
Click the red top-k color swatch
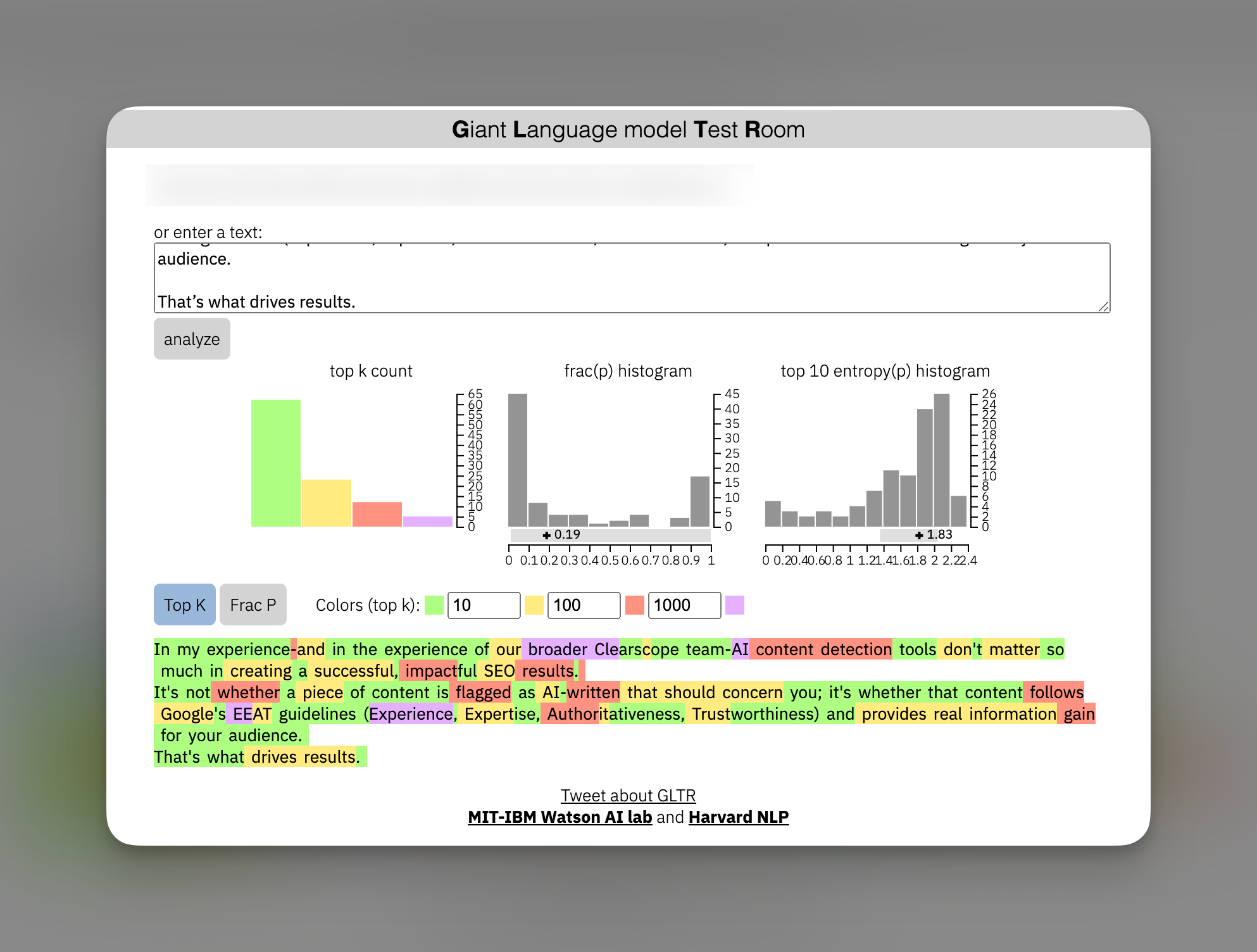pos(634,605)
